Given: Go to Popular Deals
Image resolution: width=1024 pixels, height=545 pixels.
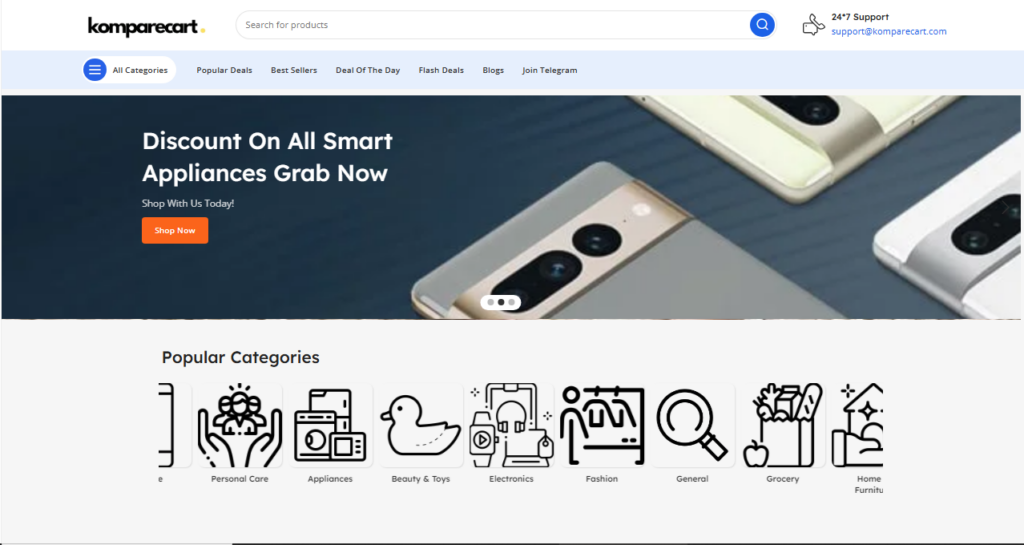Looking at the screenshot, I should tap(224, 70).
